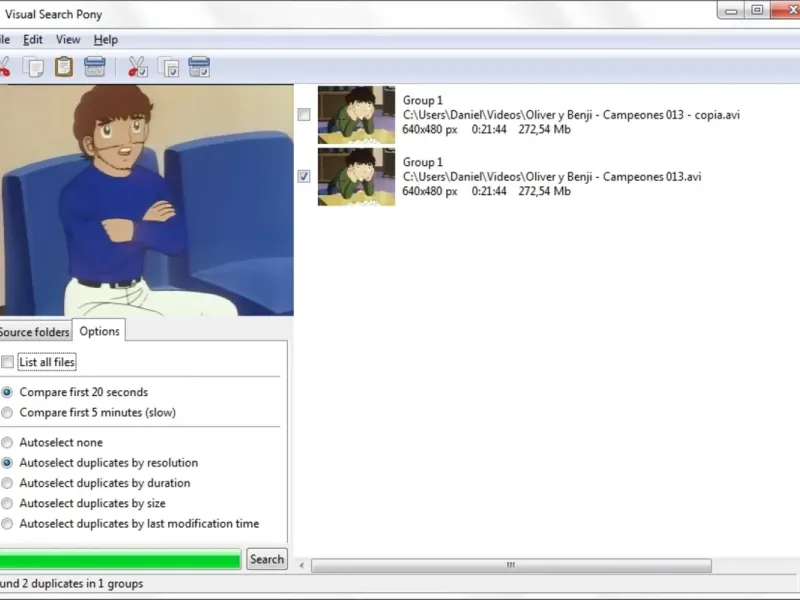This screenshot has height=600, width=800.
Task: Click the Delete checked files shredder icon
Action: (199, 67)
